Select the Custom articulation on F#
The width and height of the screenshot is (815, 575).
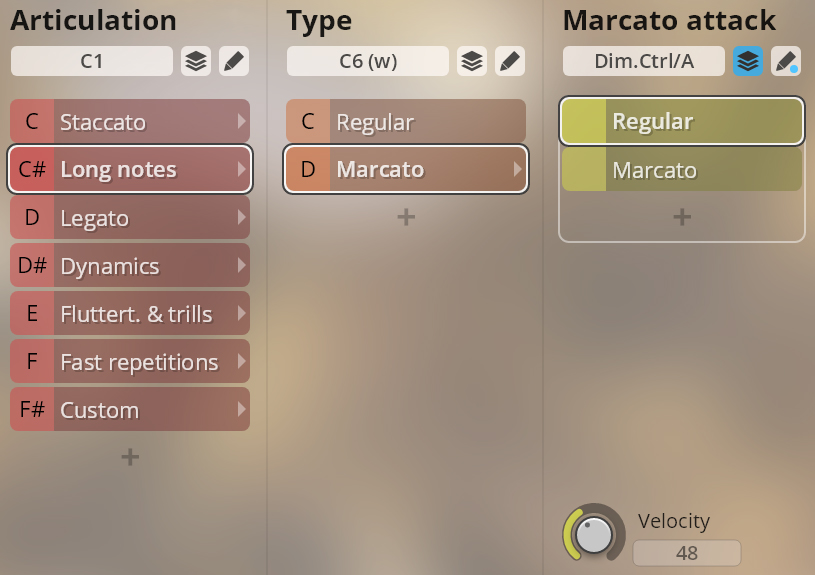(x=130, y=410)
